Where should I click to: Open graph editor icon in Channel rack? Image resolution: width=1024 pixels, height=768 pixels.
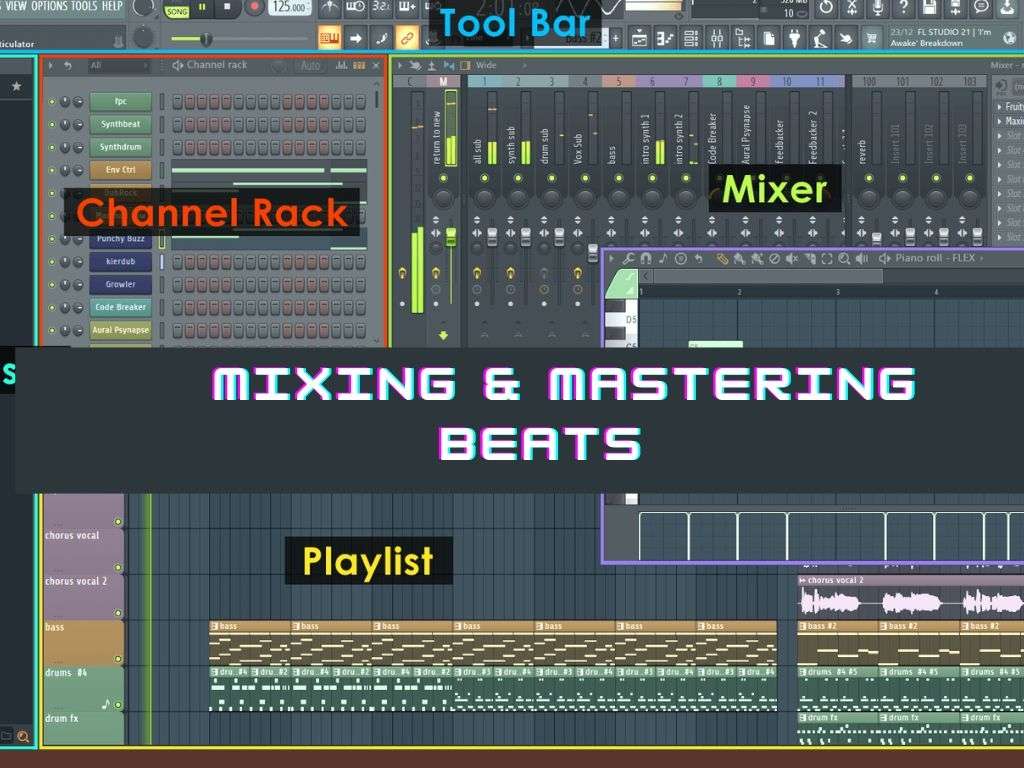341,65
